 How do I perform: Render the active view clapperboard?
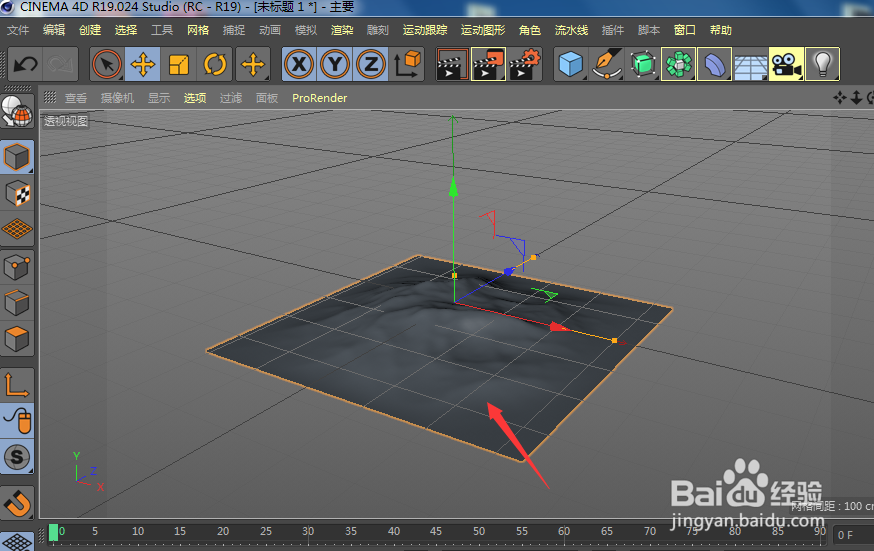452,65
